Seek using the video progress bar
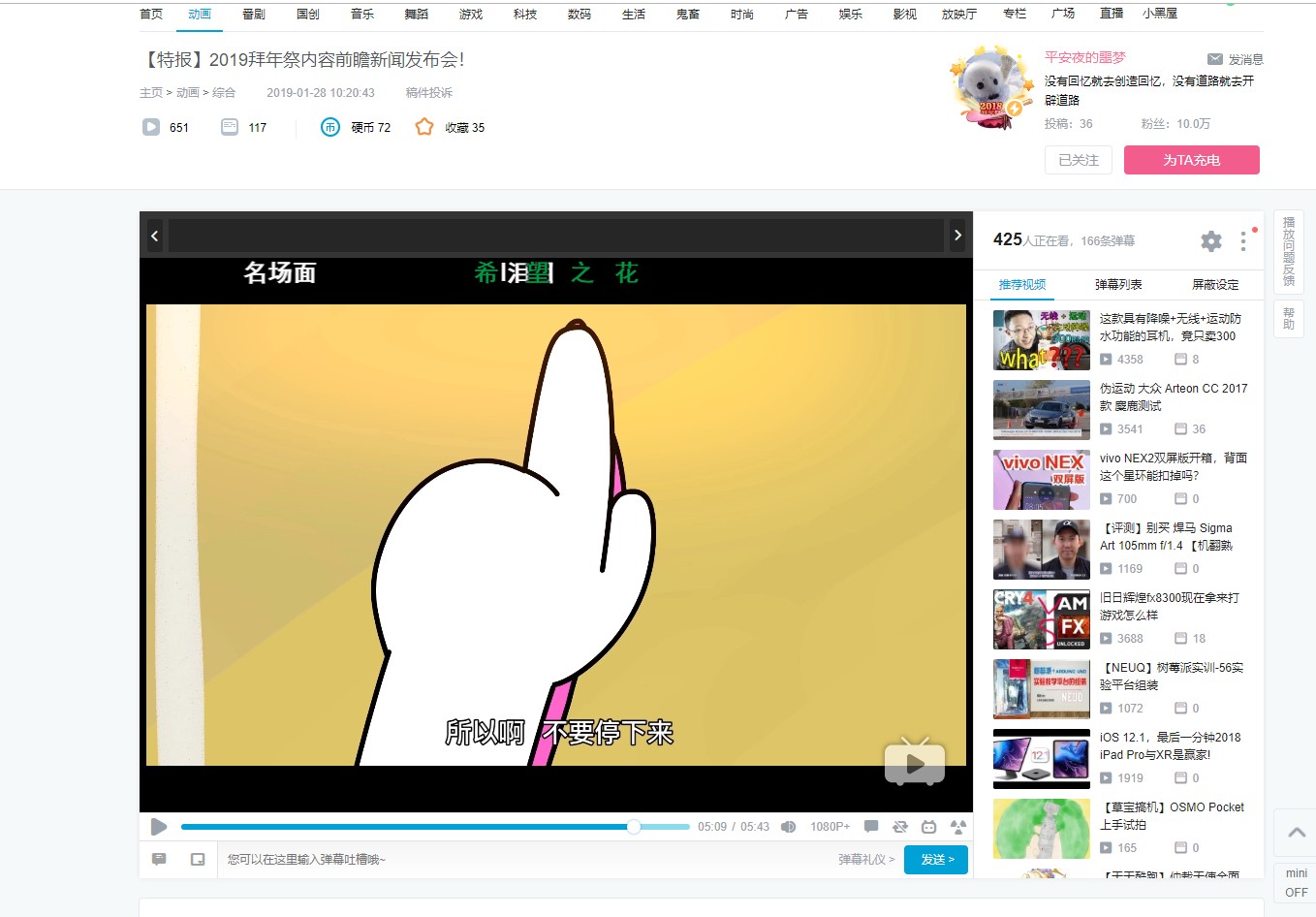The height and width of the screenshot is (917, 1316). click(435, 827)
